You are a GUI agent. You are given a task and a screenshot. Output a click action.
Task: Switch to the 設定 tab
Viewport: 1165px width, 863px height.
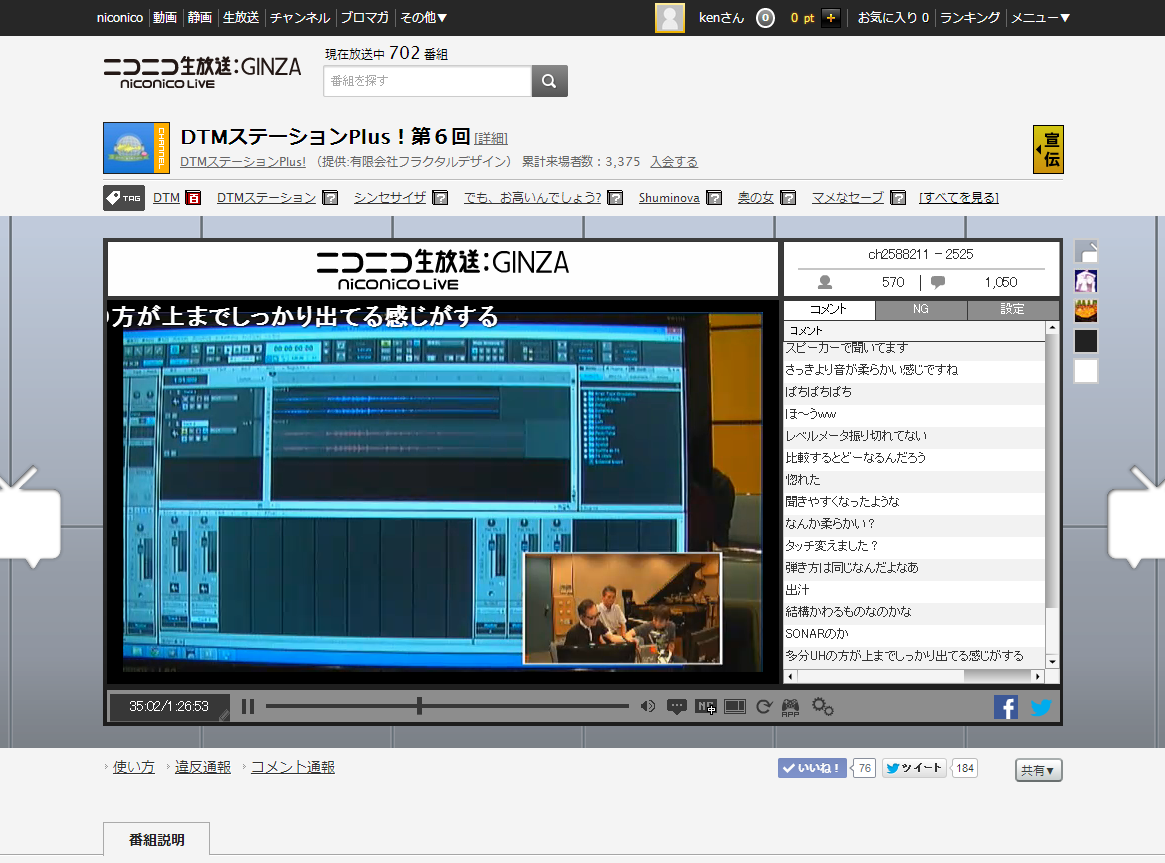point(1013,309)
